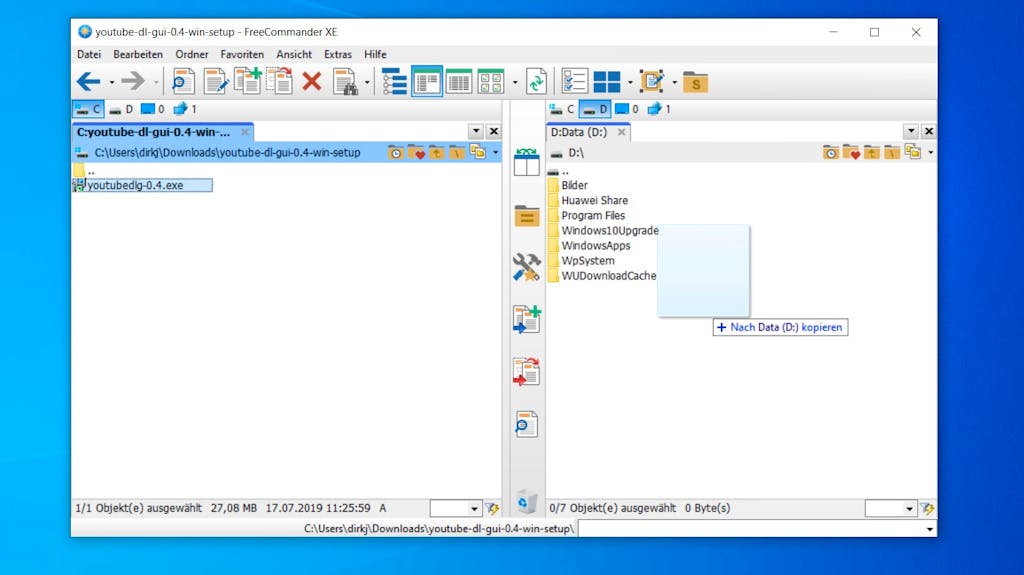
Task: Click middle bar viewer magnifier icon
Action: click(x=526, y=424)
